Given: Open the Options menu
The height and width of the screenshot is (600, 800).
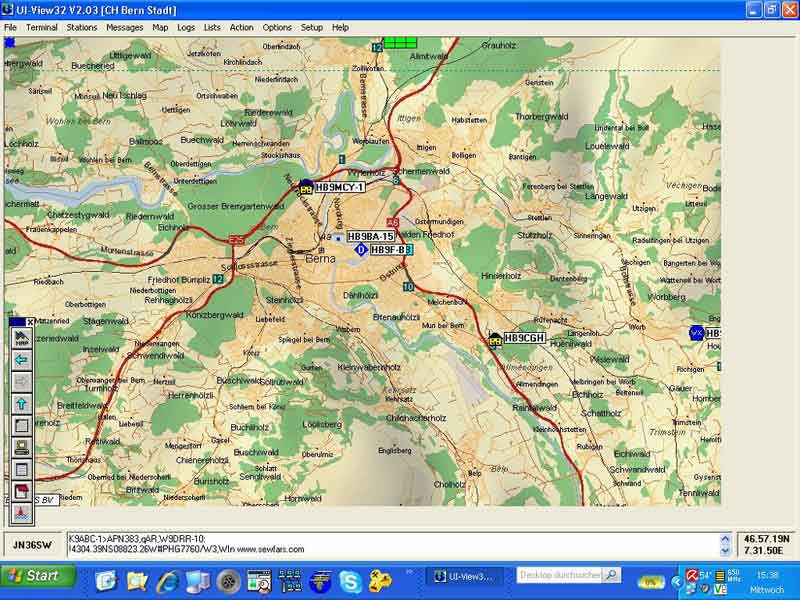Looking at the screenshot, I should (x=277, y=28).
